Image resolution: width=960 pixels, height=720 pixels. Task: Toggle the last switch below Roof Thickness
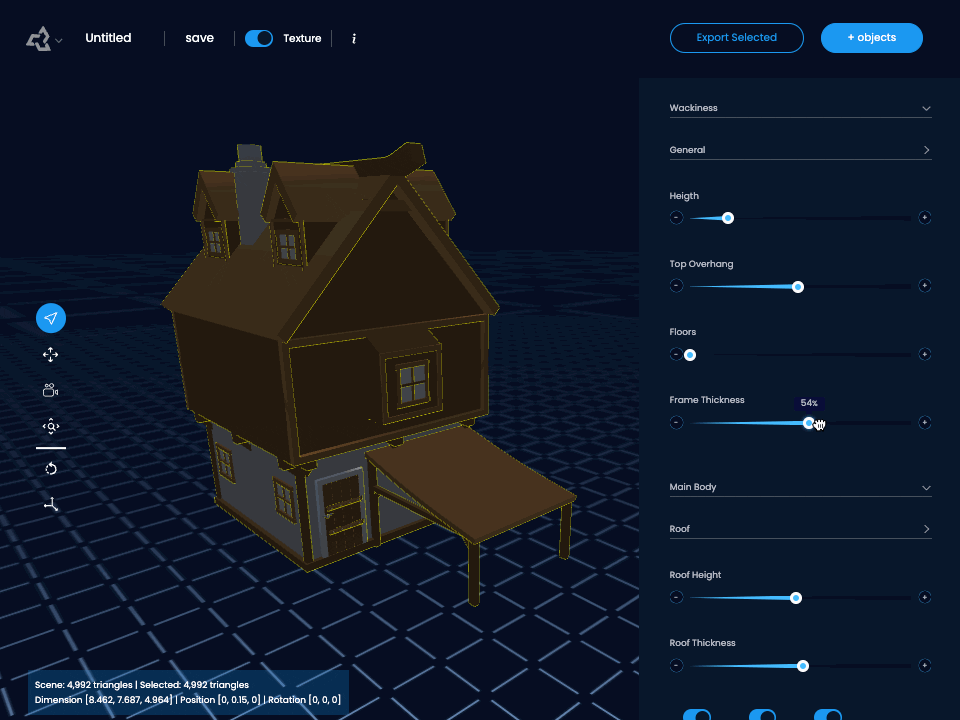828,714
